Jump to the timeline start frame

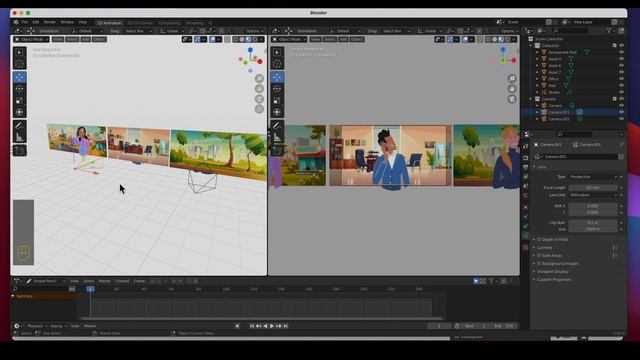click(x=252, y=326)
